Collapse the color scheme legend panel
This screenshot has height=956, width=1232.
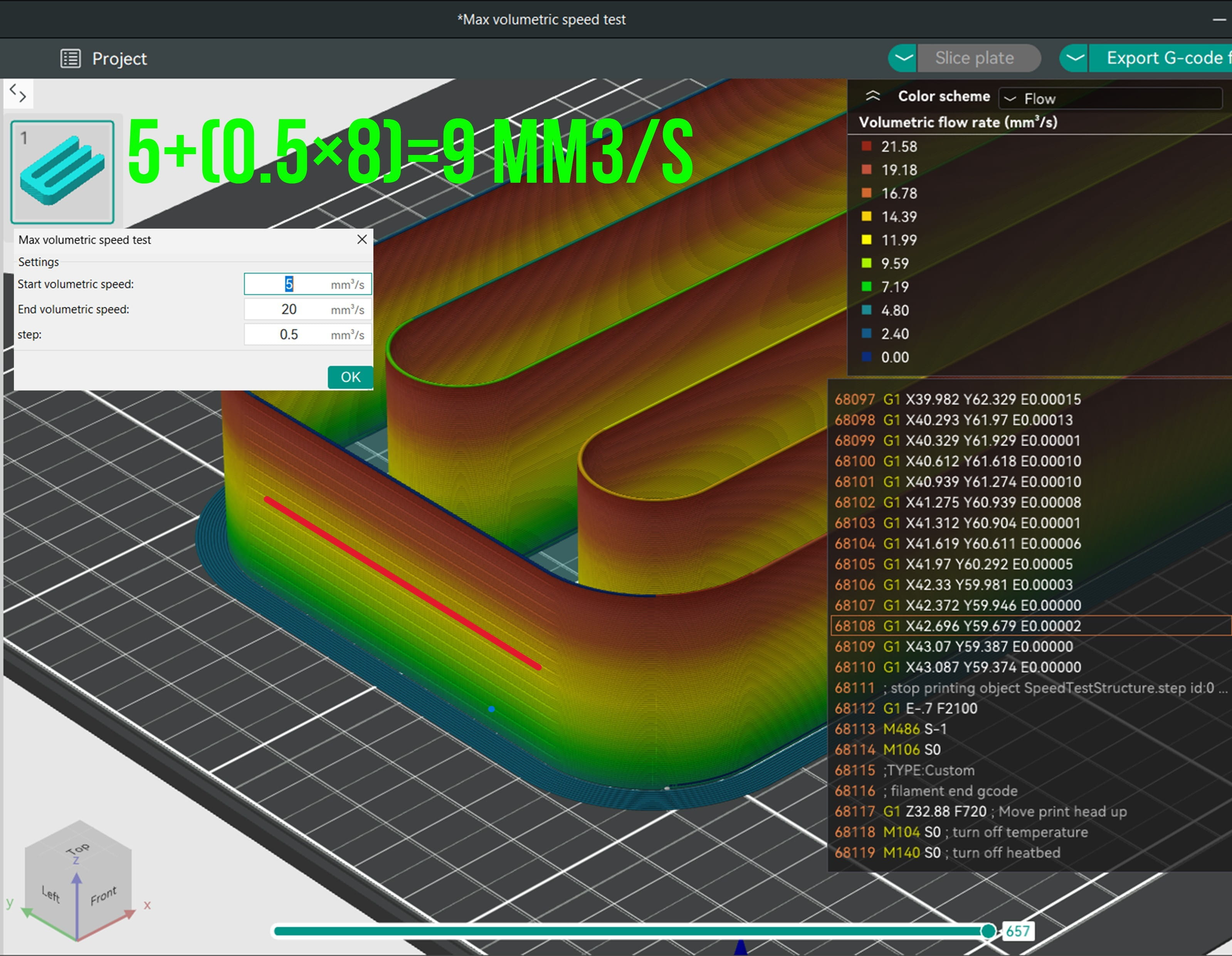tap(873, 96)
